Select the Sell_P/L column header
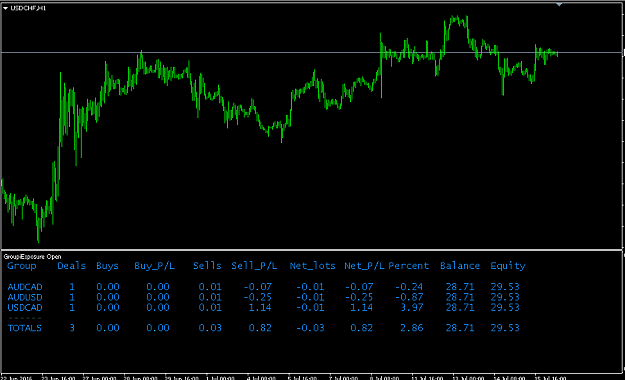Image resolution: width=625 pixels, height=380 pixels. click(x=254, y=266)
